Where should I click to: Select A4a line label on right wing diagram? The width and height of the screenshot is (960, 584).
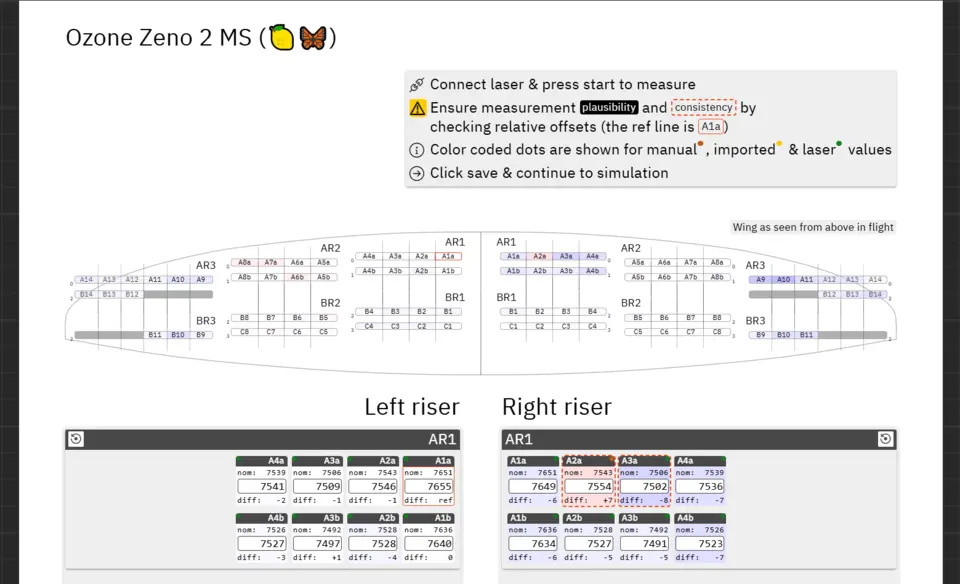(593, 256)
